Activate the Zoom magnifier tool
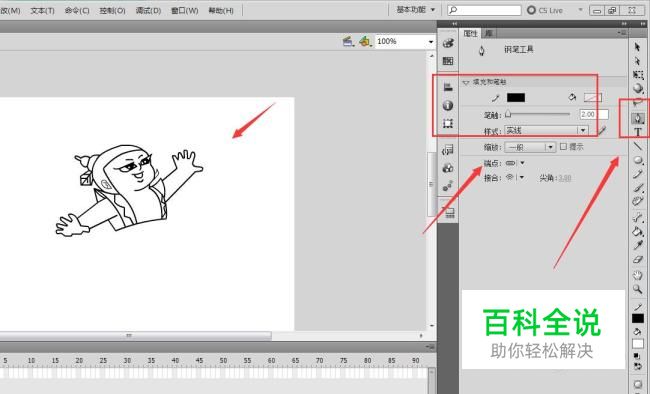Viewport: 650px width, 394px height. 638,289
